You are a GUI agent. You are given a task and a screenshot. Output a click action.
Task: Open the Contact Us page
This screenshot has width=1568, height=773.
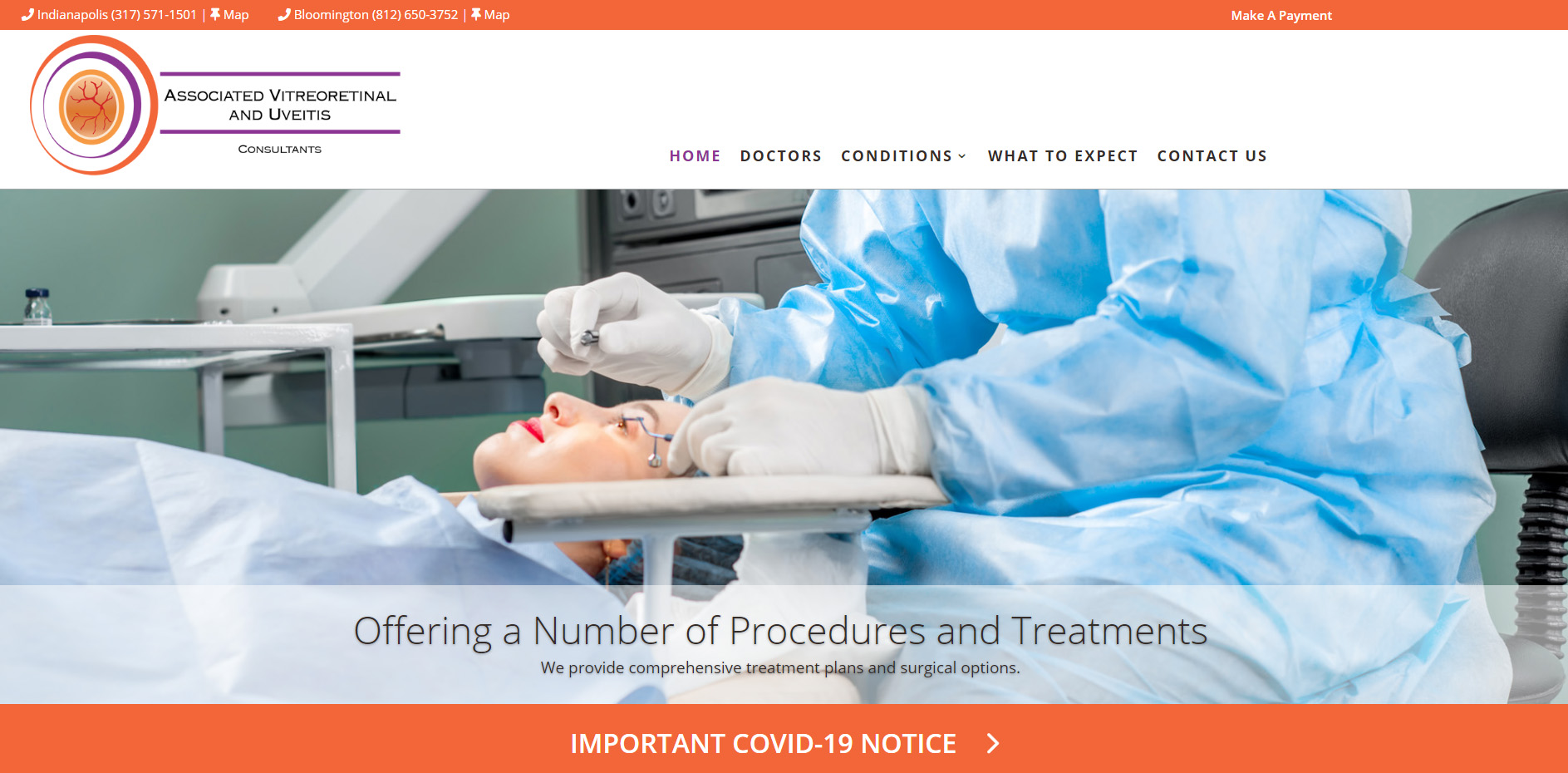tap(1212, 156)
